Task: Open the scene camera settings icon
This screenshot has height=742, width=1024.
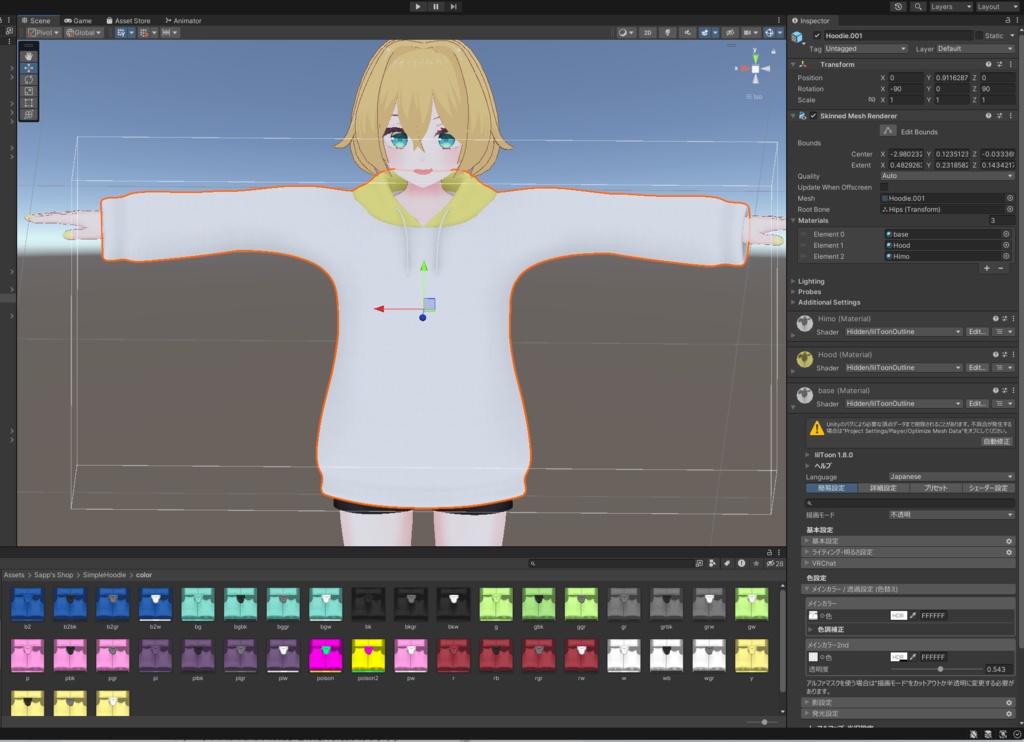Action: click(748, 31)
